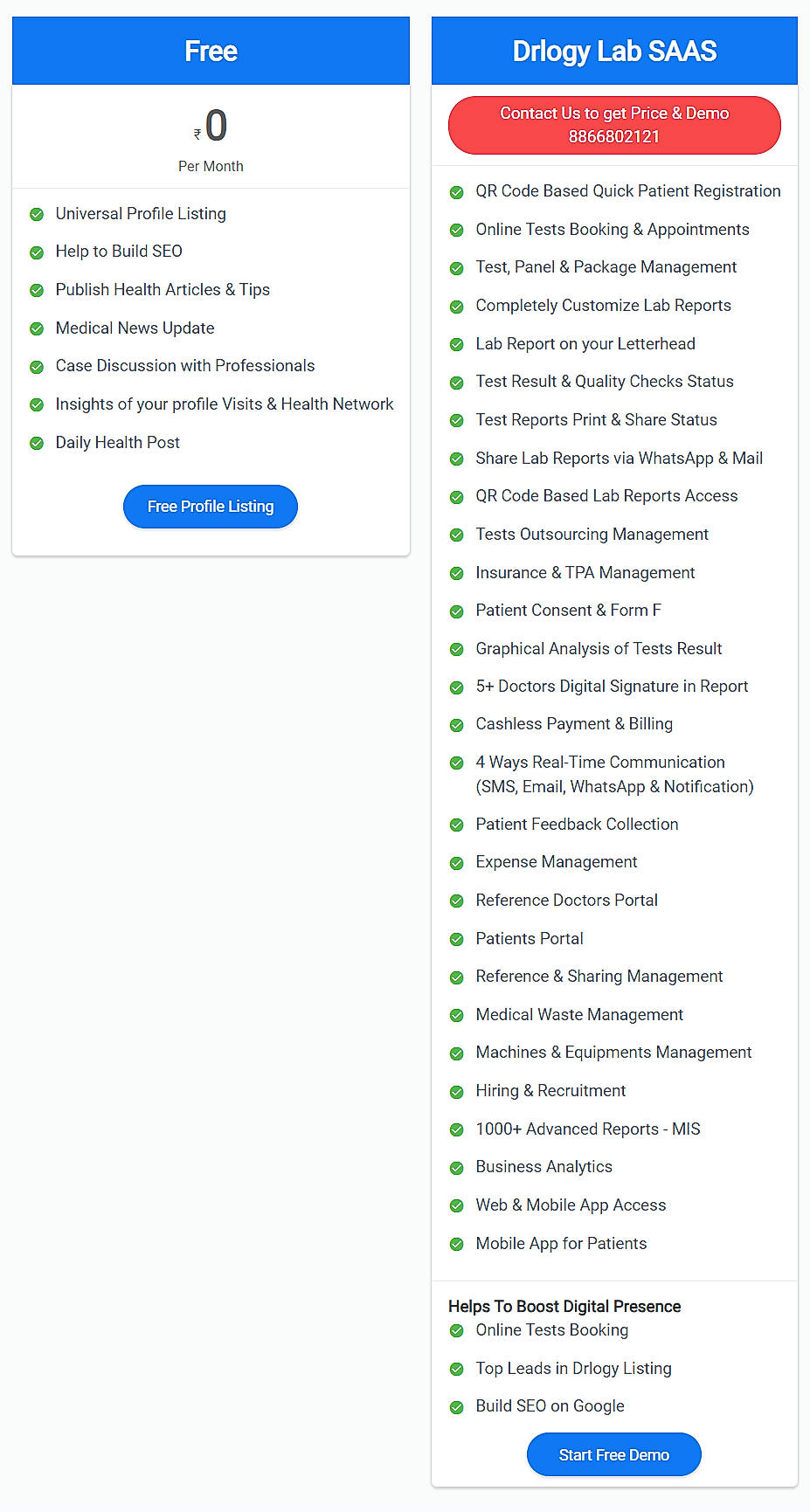Click the checkmark beside Mobile App for Patients

pos(457,1244)
